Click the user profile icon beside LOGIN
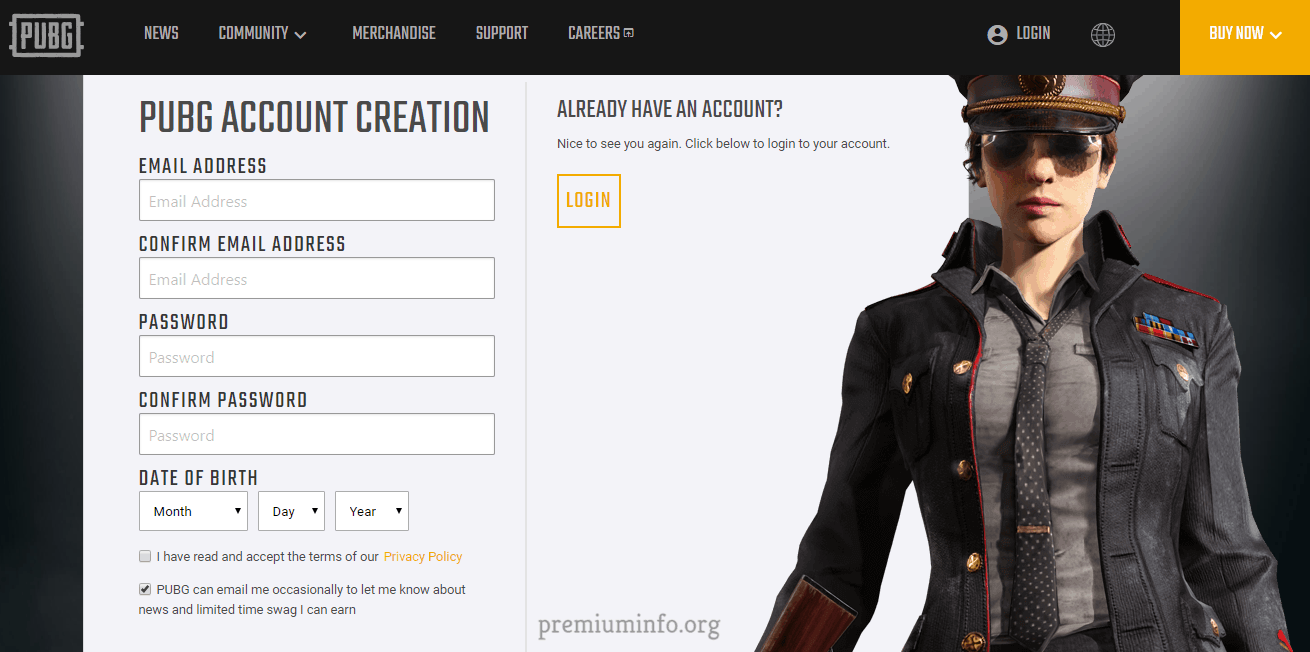Screen dimensions: 1310x652 pos(997,35)
